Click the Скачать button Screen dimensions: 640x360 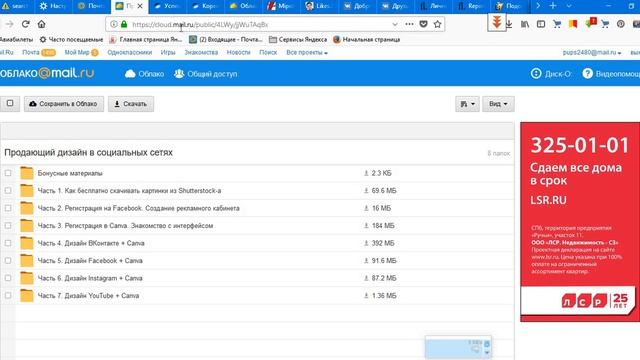[131, 104]
